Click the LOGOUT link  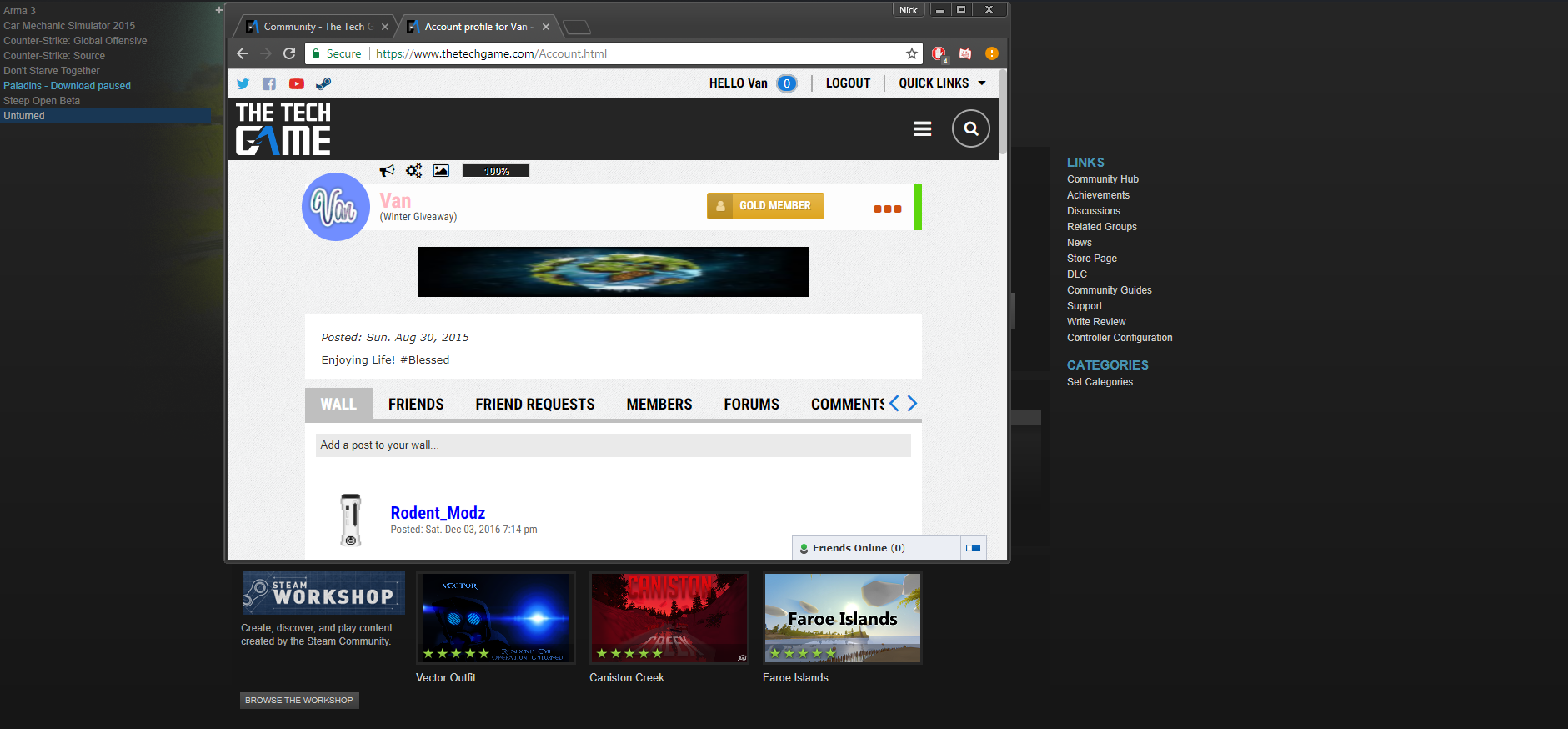848,83
